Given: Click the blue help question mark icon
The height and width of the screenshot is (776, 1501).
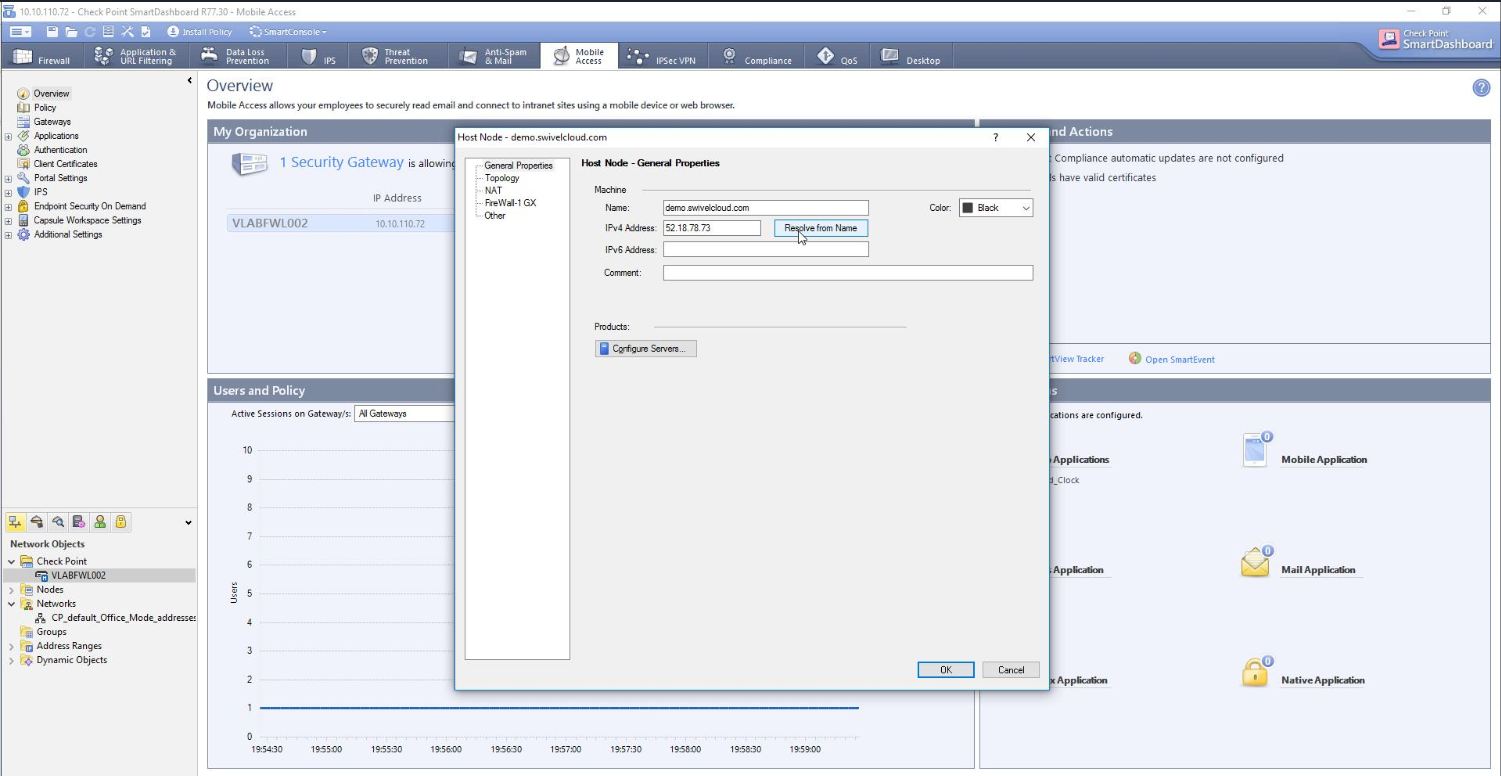Looking at the screenshot, I should (1481, 88).
